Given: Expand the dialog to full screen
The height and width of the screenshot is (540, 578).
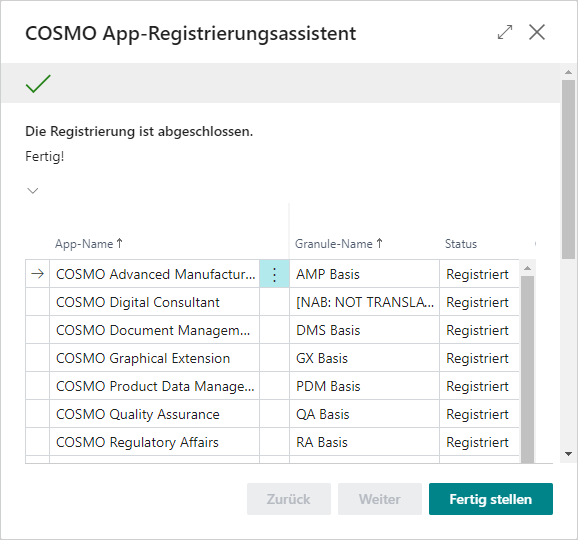Looking at the screenshot, I should (505, 32).
